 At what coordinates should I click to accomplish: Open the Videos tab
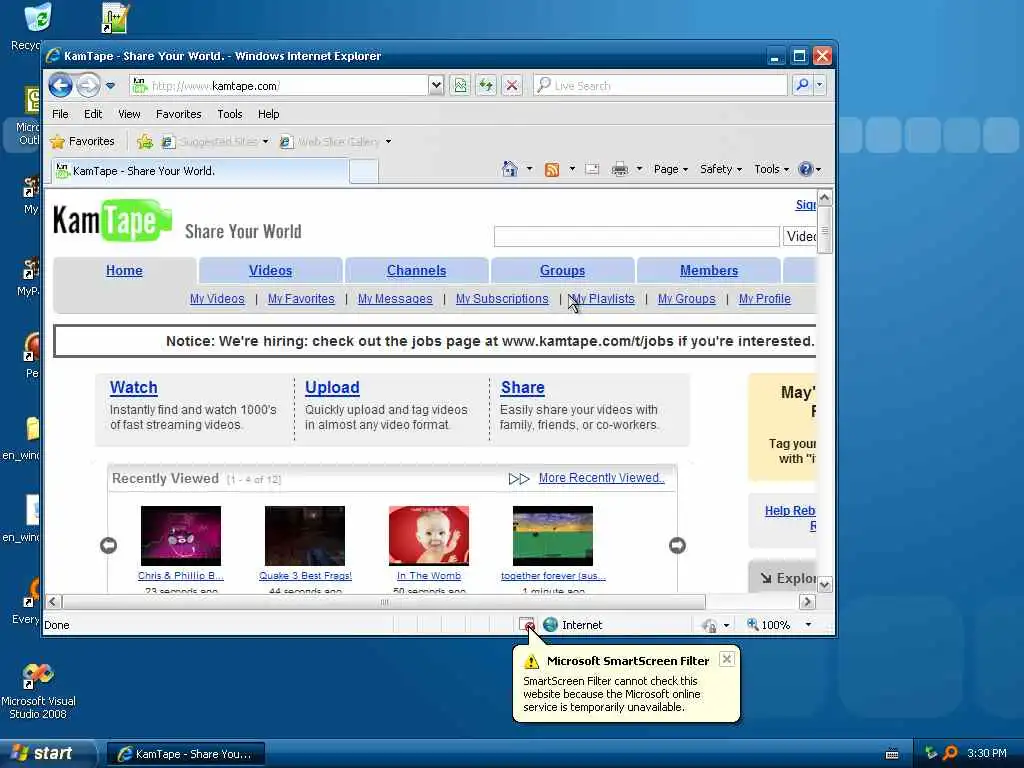(270, 270)
